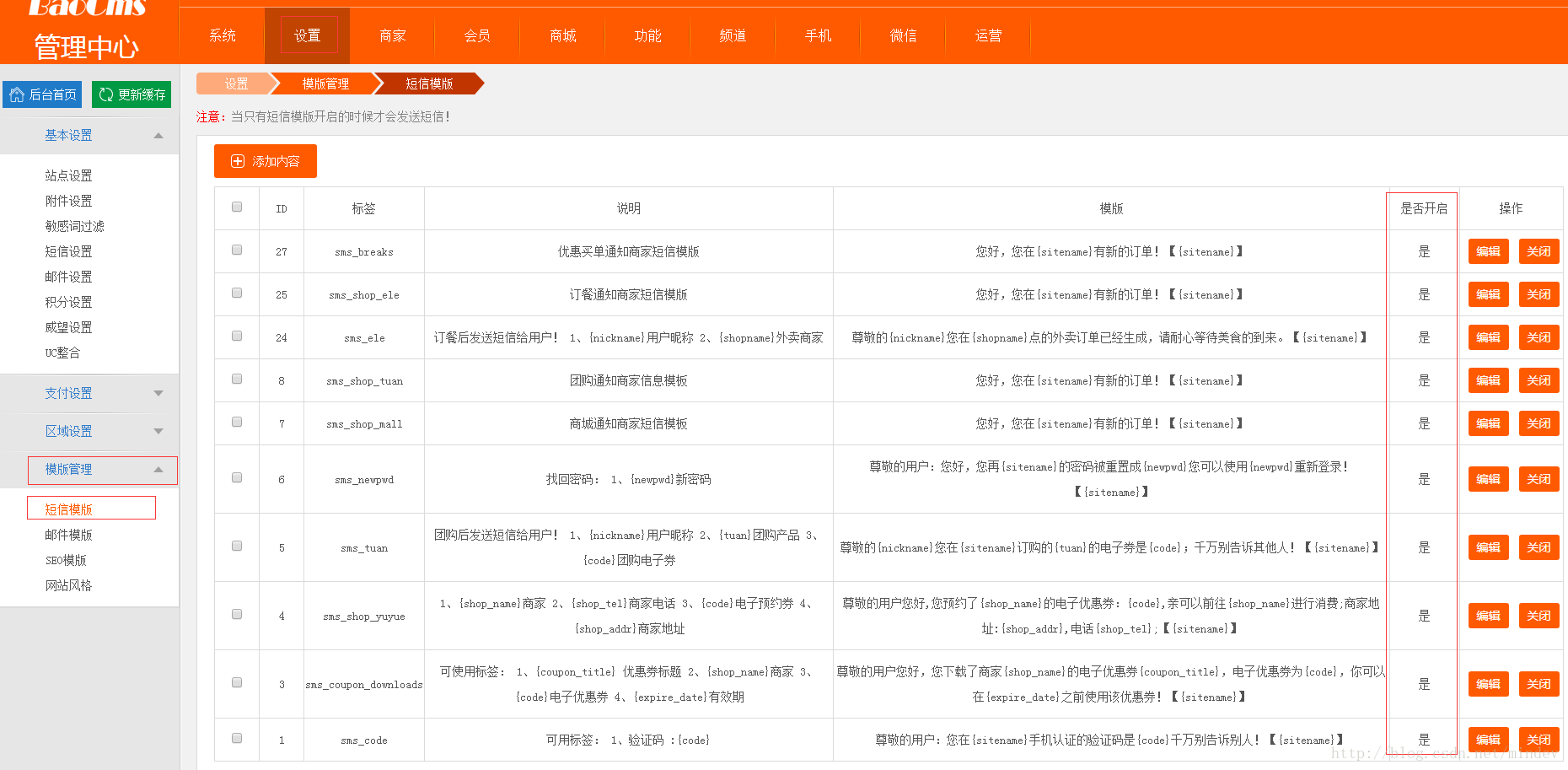Screen dimensions: 1568x770
Task: Open the 手机 top menu
Action: (818, 35)
